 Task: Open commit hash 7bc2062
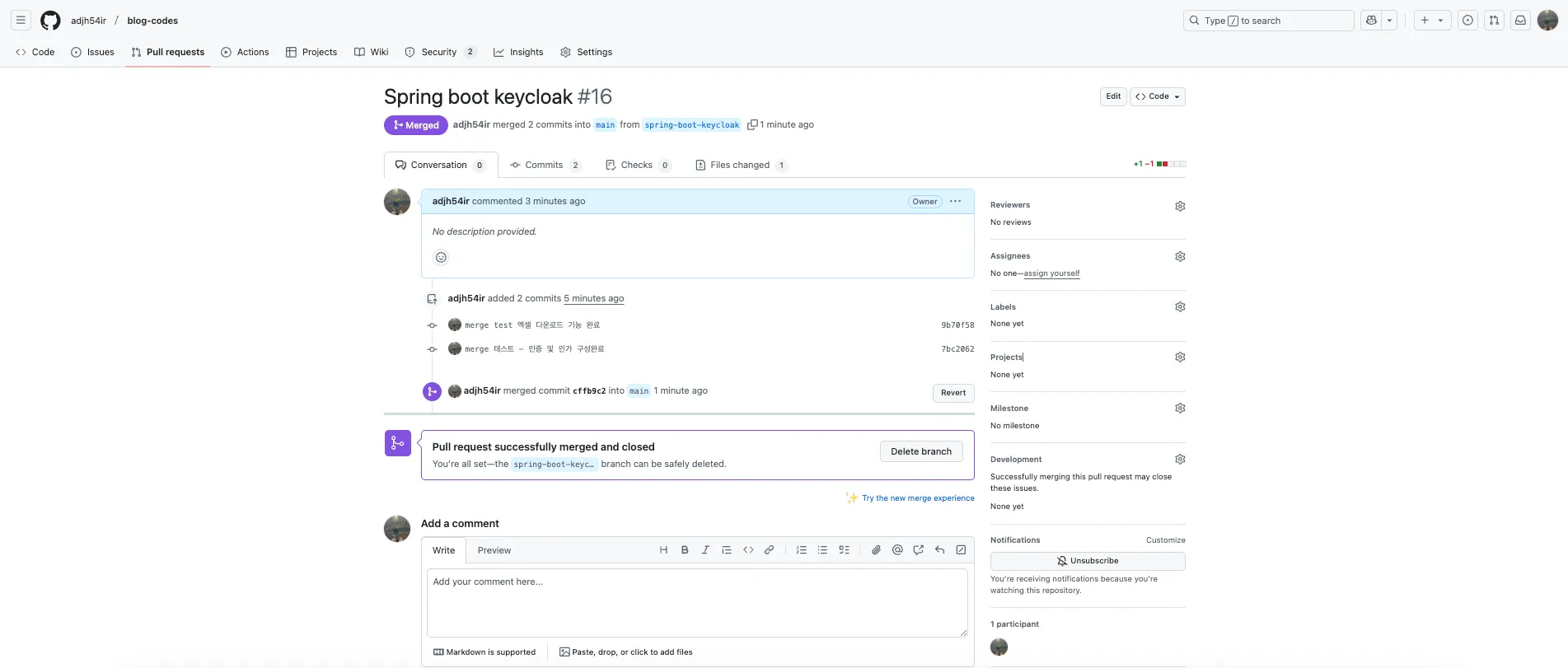pos(957,349)
